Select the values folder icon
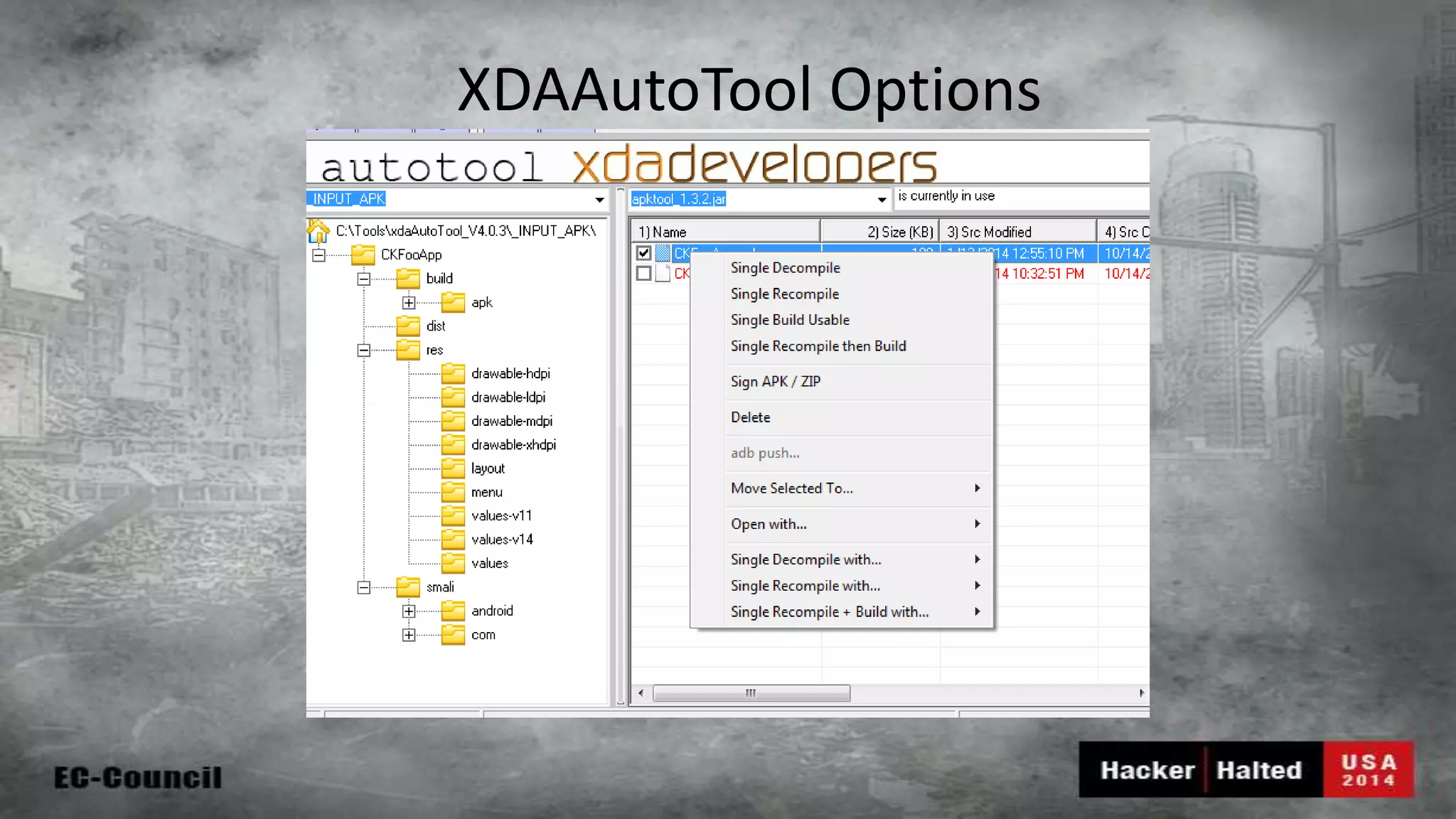This screenshot has width=1456, height=819. coord(453,563)
